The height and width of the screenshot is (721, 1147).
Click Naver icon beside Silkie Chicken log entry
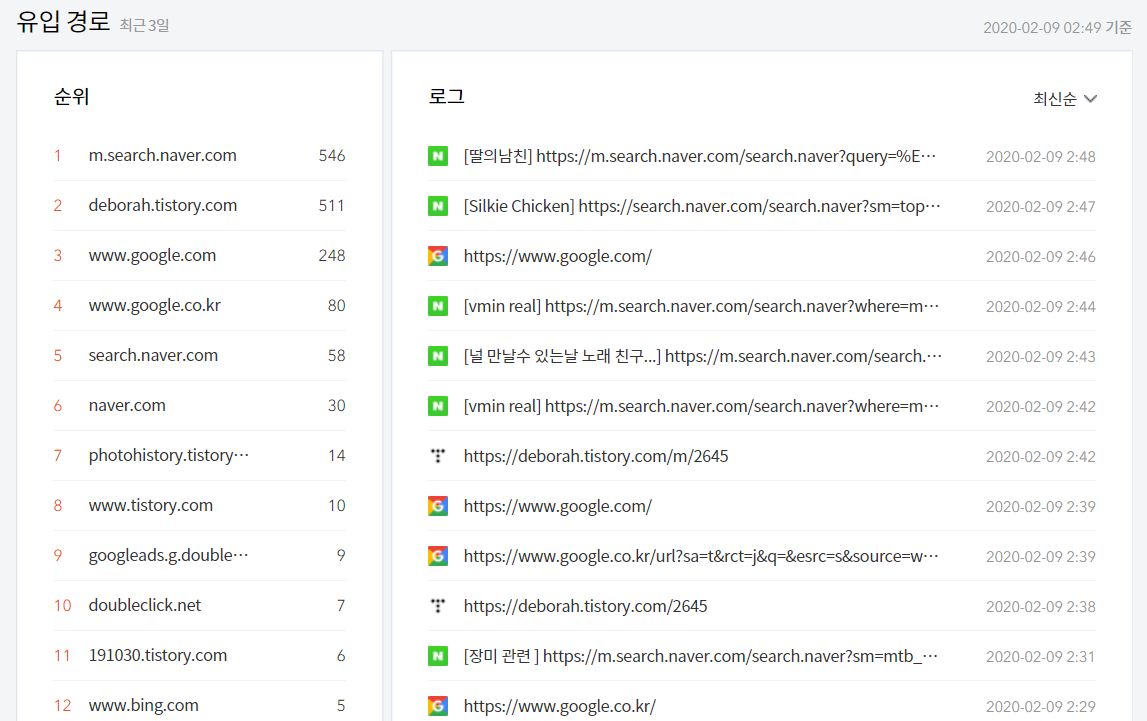437,206
